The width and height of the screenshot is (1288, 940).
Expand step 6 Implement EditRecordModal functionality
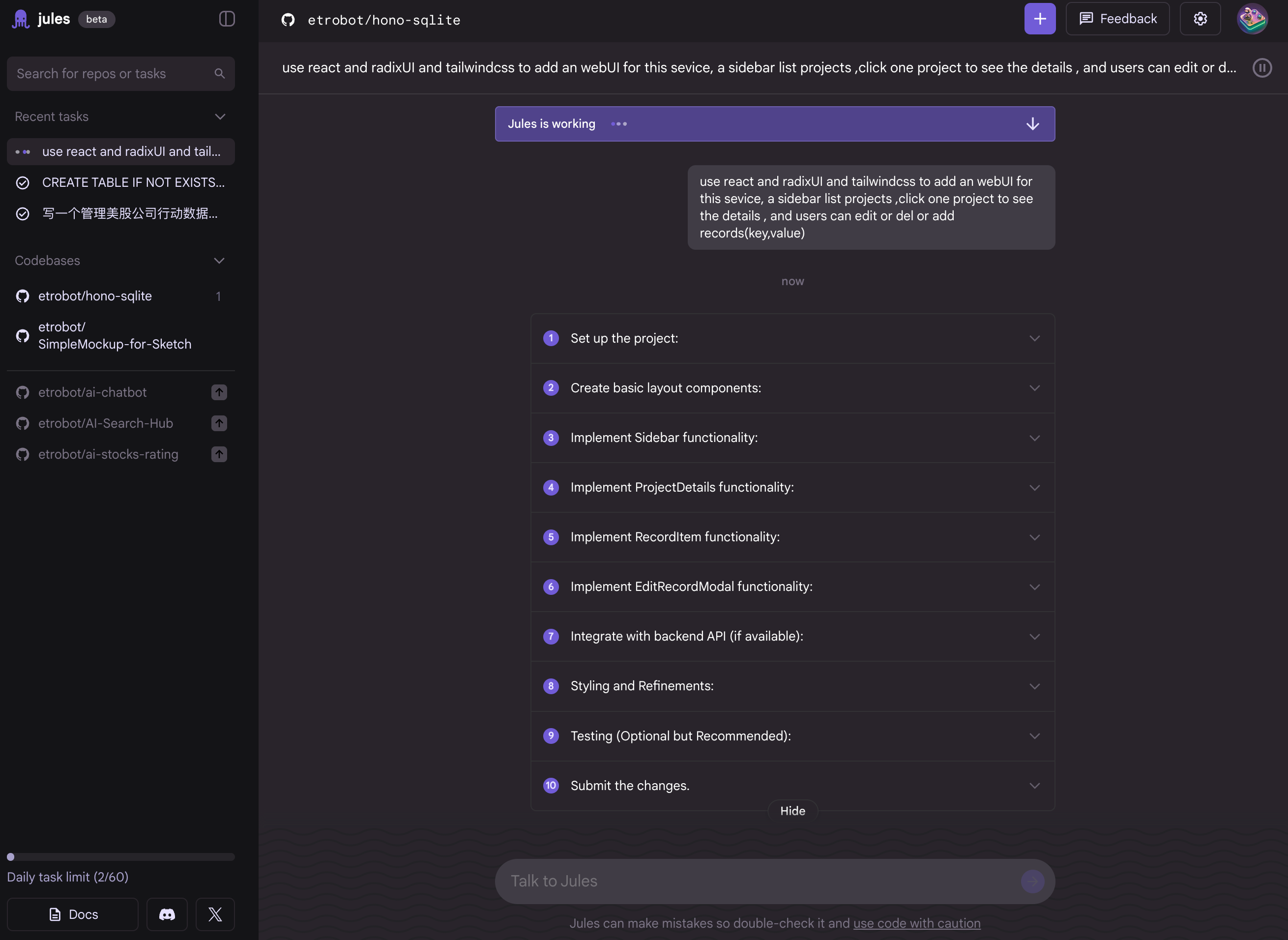(x=792, y=587)
